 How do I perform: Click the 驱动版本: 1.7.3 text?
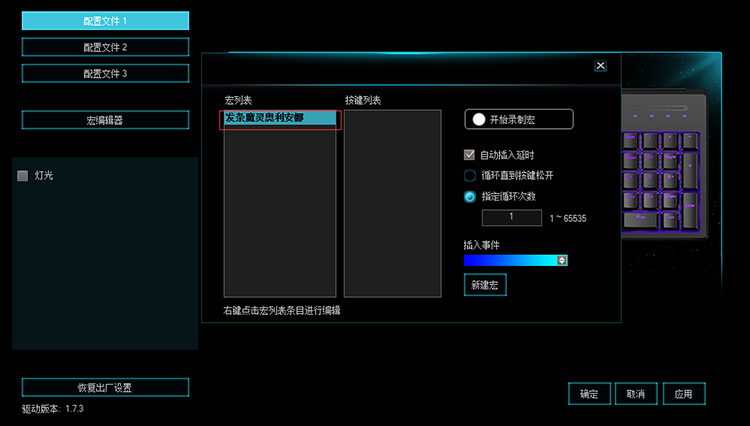pos(53,409)
